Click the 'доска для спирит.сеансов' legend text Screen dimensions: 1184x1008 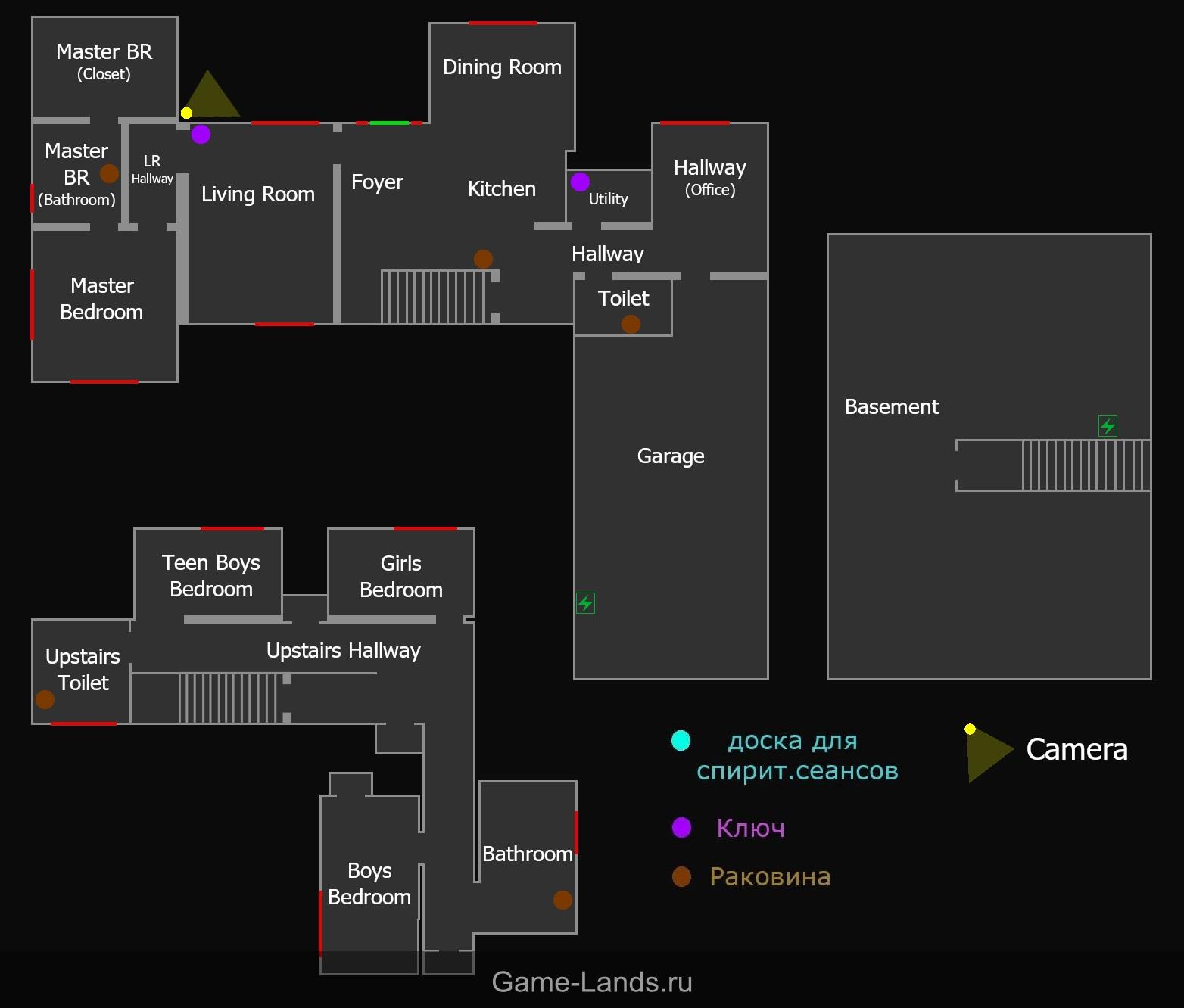(797, 755)
